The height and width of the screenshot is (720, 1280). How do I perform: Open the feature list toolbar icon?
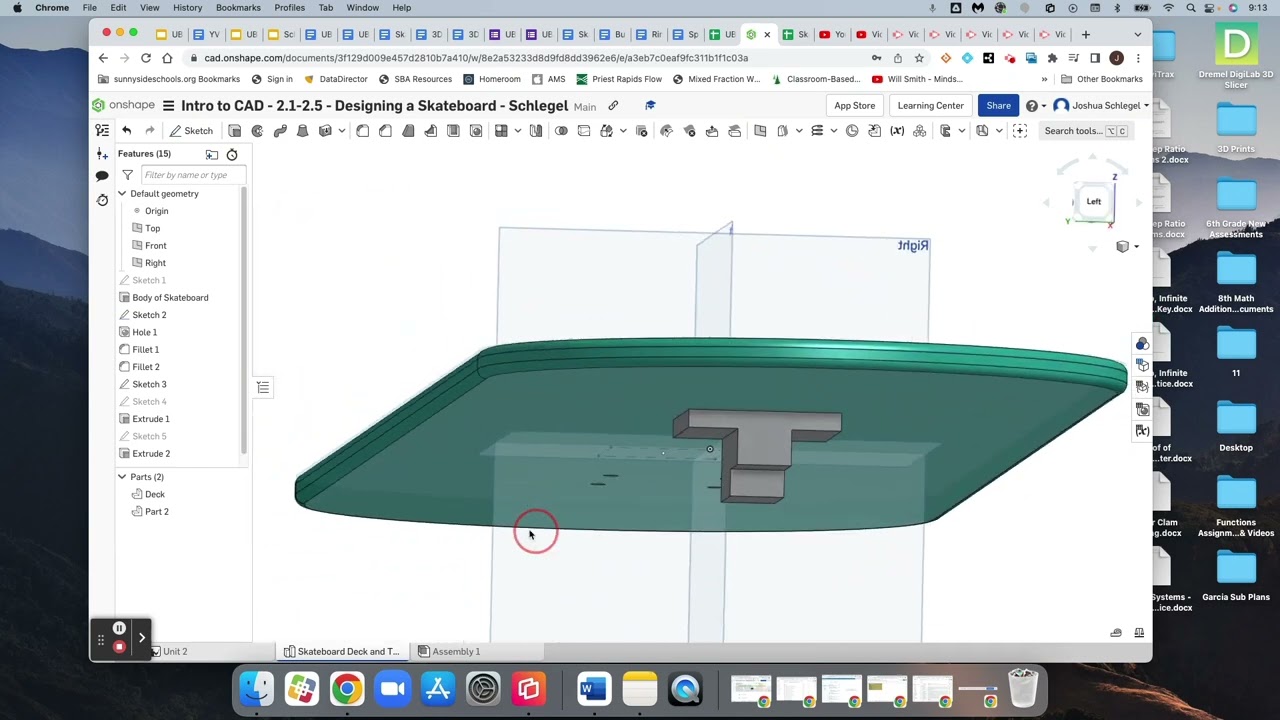coord(102,131)
